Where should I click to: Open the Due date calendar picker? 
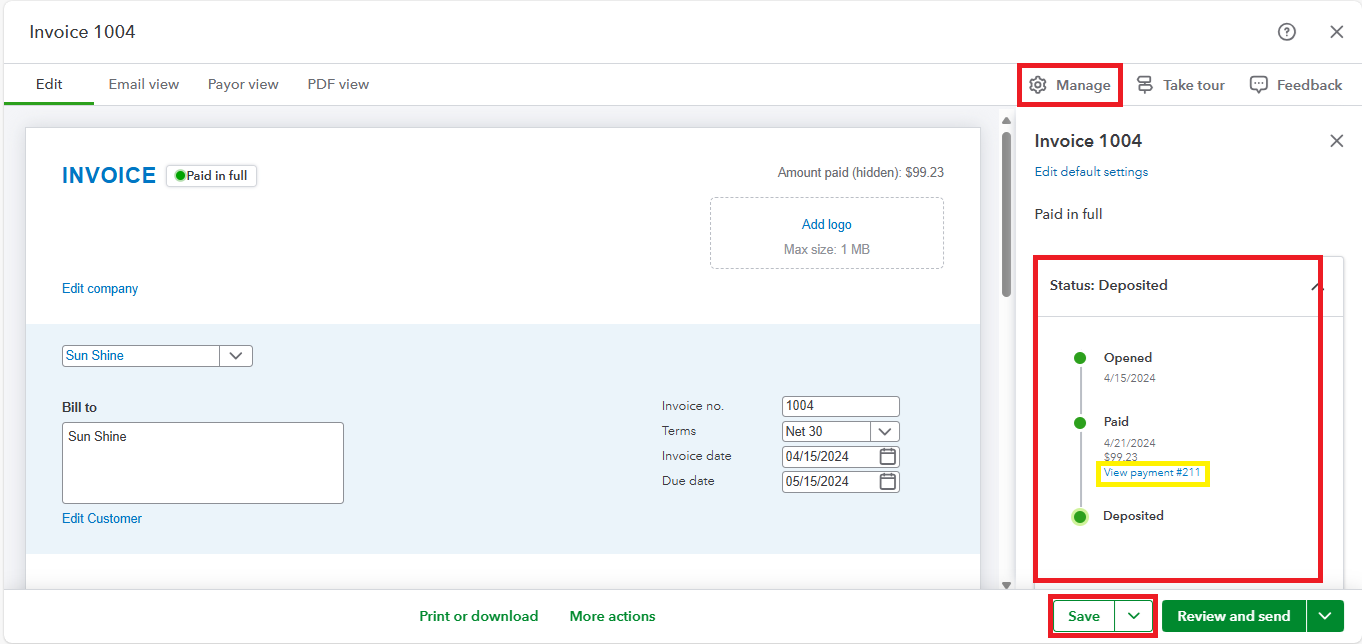coord(887,481)
